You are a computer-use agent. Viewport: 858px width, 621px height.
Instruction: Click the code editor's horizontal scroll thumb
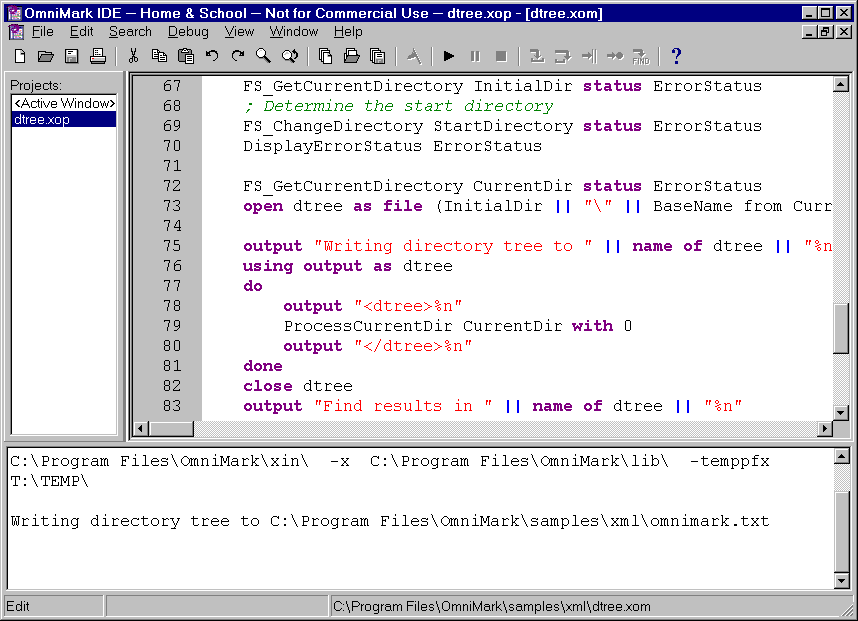tap(171, 428)
